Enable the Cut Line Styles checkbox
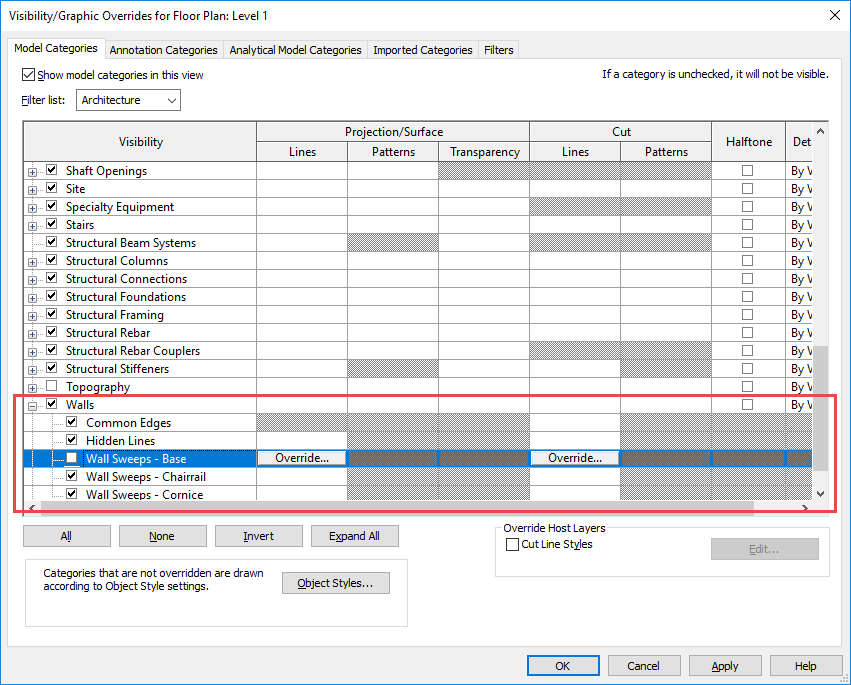This screenshot has width=851, height=685. pyautogui.click(x=512, y=544)
